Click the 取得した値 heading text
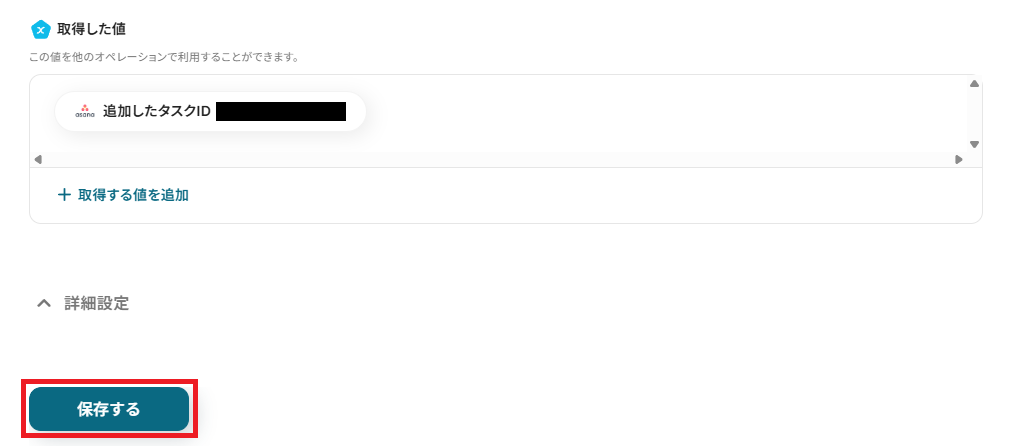The image size is (1018, 446). pos(91,29)
